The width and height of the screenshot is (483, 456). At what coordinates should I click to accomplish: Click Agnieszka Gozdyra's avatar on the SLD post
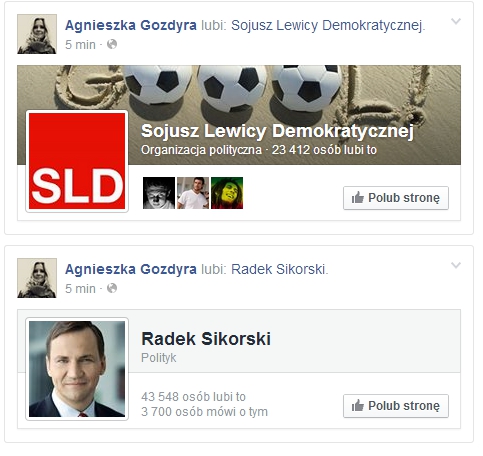(x=37, y=34)
